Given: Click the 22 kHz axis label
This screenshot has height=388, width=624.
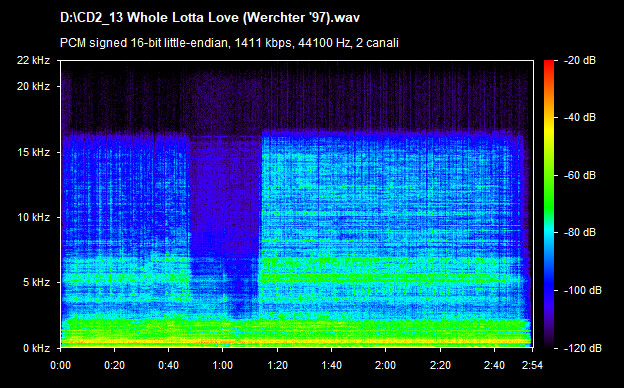Looking at the screenshot, I should pos(33,60).
